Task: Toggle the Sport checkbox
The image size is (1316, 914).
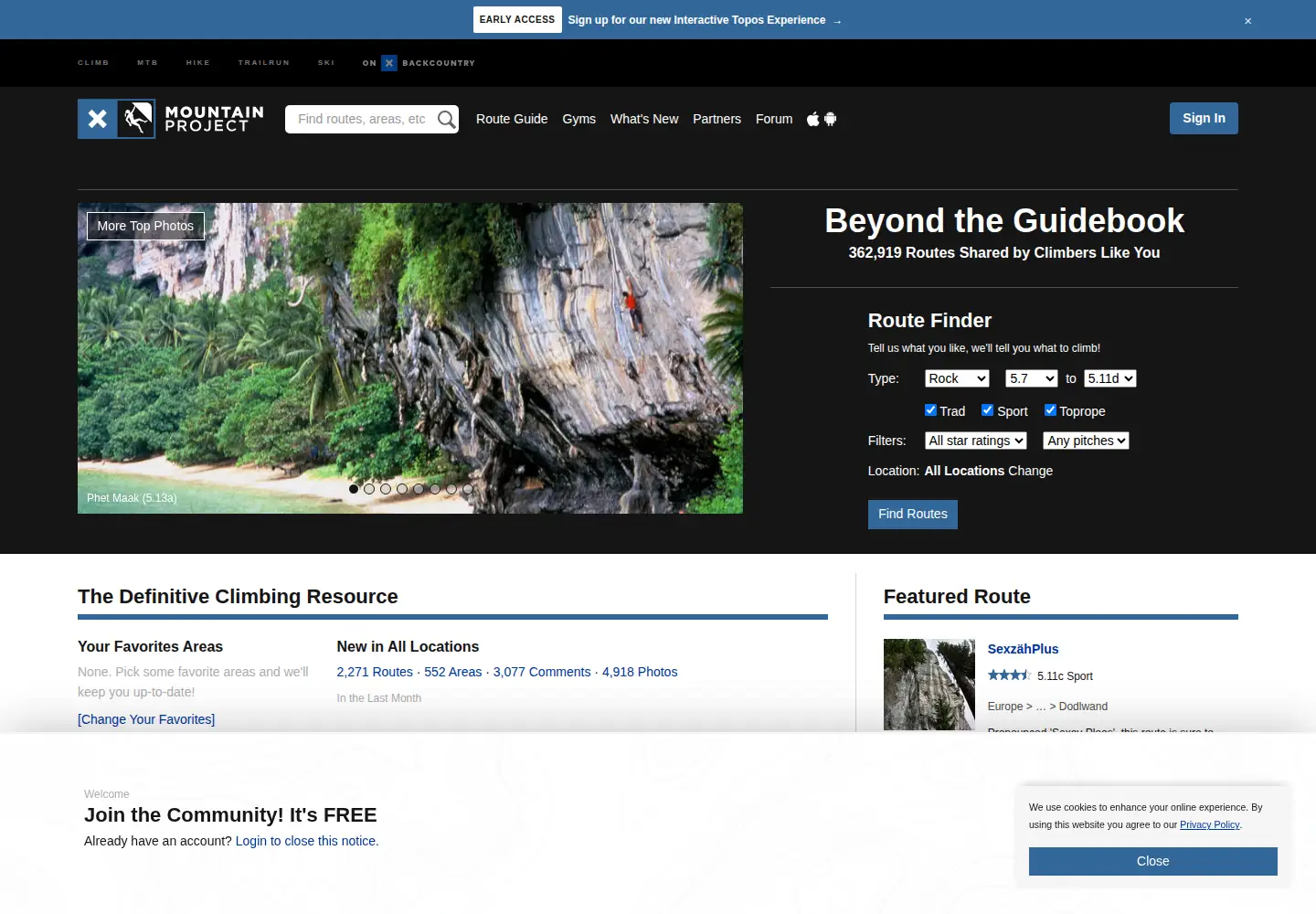Action: coord(987,410)
